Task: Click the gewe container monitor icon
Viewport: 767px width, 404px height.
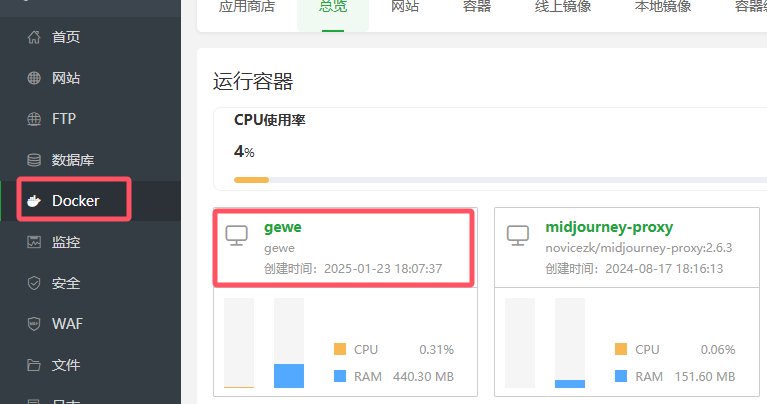Action: pos(237,235)
